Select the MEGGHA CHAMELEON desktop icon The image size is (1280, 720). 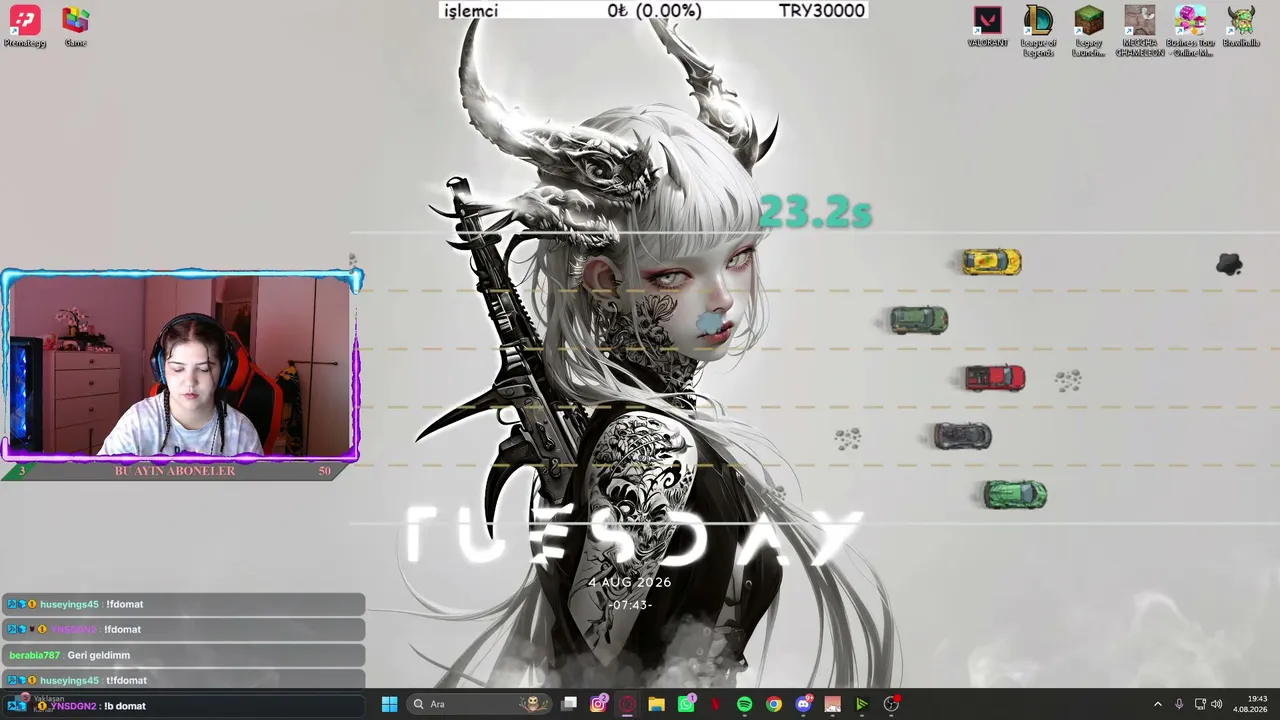click(x=1140, y=31)
